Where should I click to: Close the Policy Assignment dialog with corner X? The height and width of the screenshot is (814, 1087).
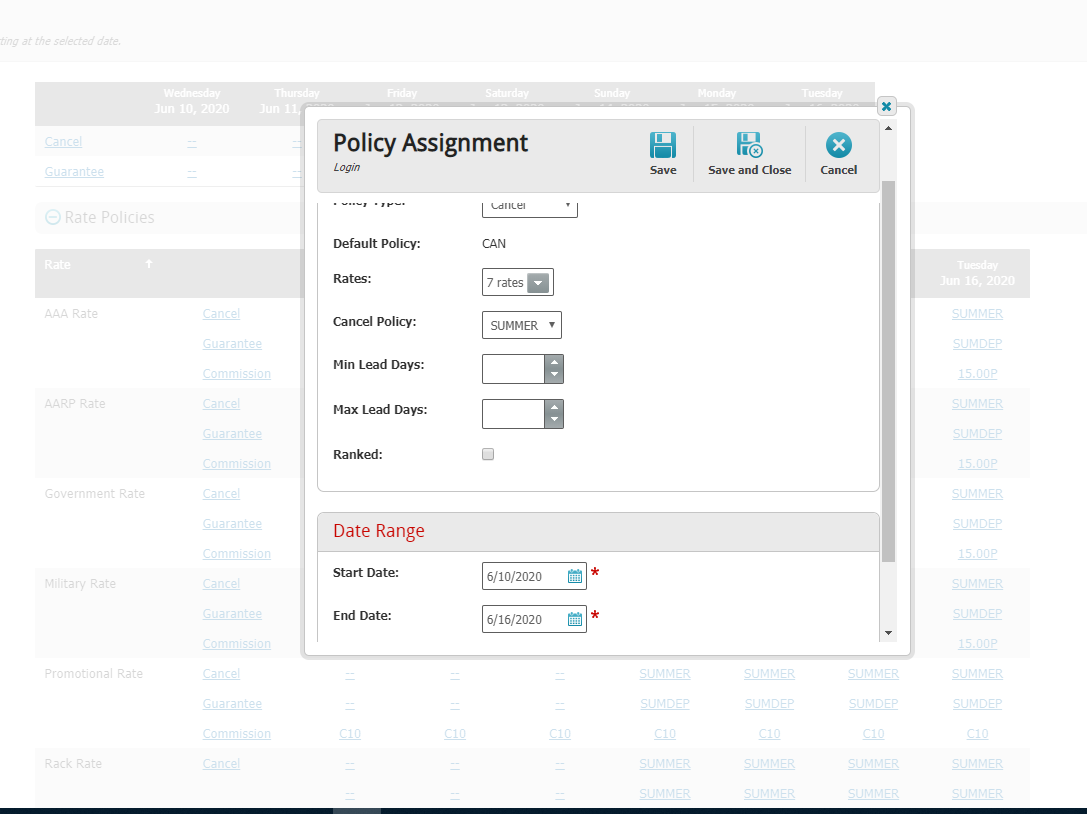tap(886, 106)
